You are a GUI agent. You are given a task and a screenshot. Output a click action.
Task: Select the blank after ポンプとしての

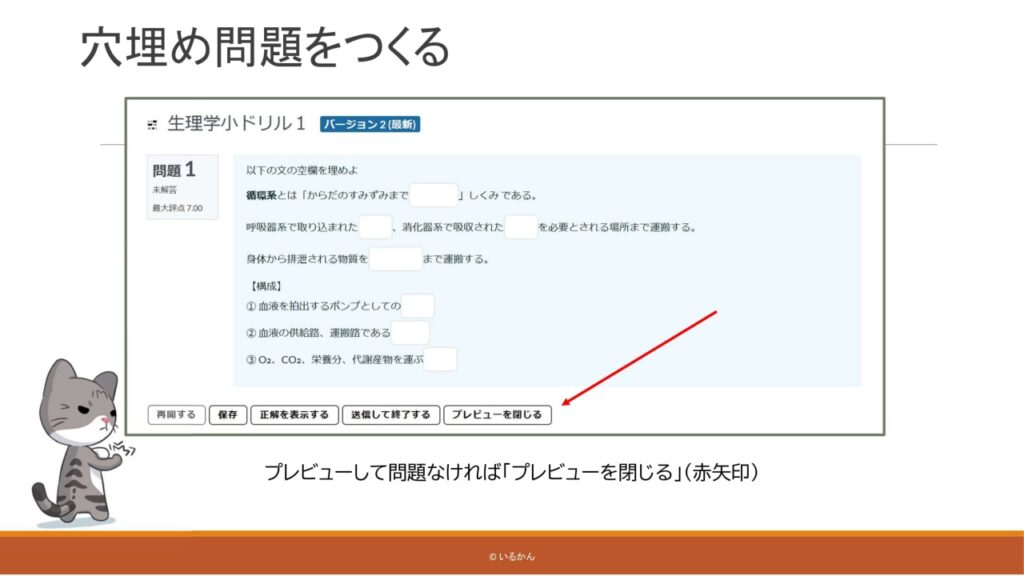tap(418, 306)
